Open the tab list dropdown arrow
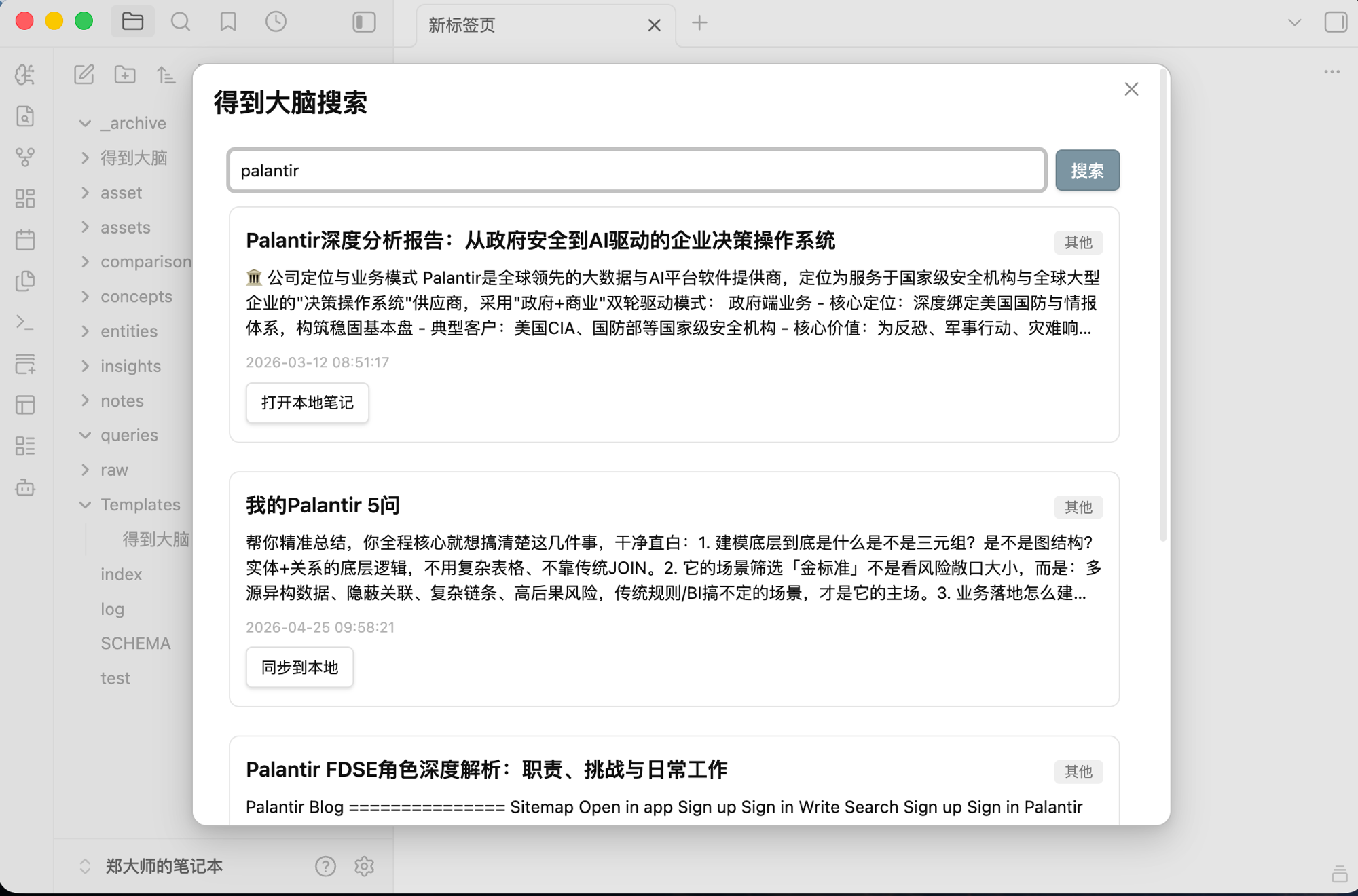This screenshot has height=896, width=1358. pos(1295,22)
